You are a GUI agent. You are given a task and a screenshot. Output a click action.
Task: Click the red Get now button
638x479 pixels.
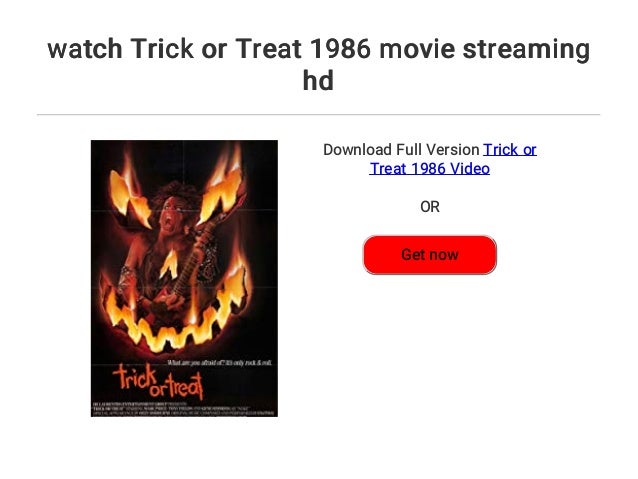coord(430,255)
